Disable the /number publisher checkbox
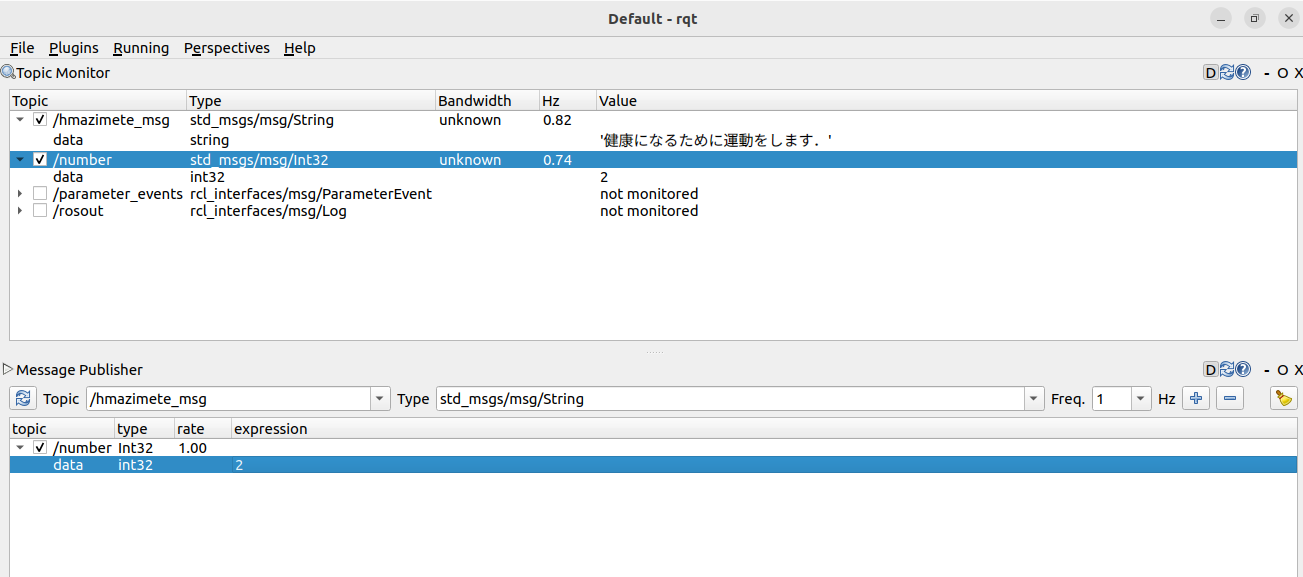 [x=40, y=448]
